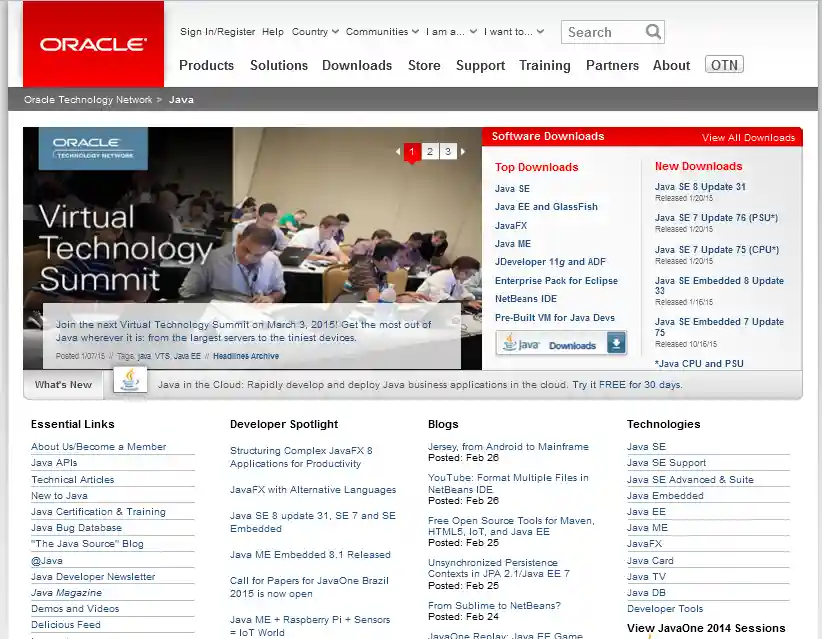The image size is (822, 639).
Task: Select carousel slide 2 indicator
Action: point(429,151)
